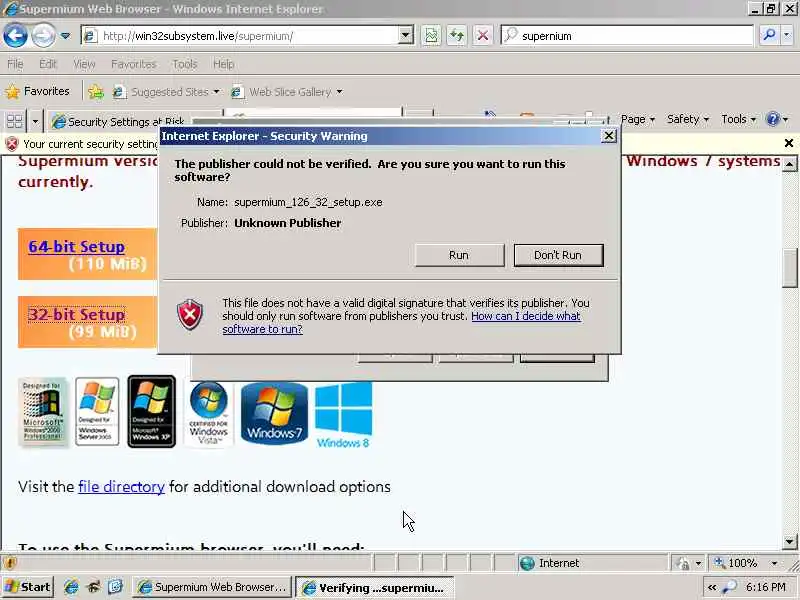Click the security shield icon in information bar
This screenshot has height=600, width=800.
click(x=12, y=144)
